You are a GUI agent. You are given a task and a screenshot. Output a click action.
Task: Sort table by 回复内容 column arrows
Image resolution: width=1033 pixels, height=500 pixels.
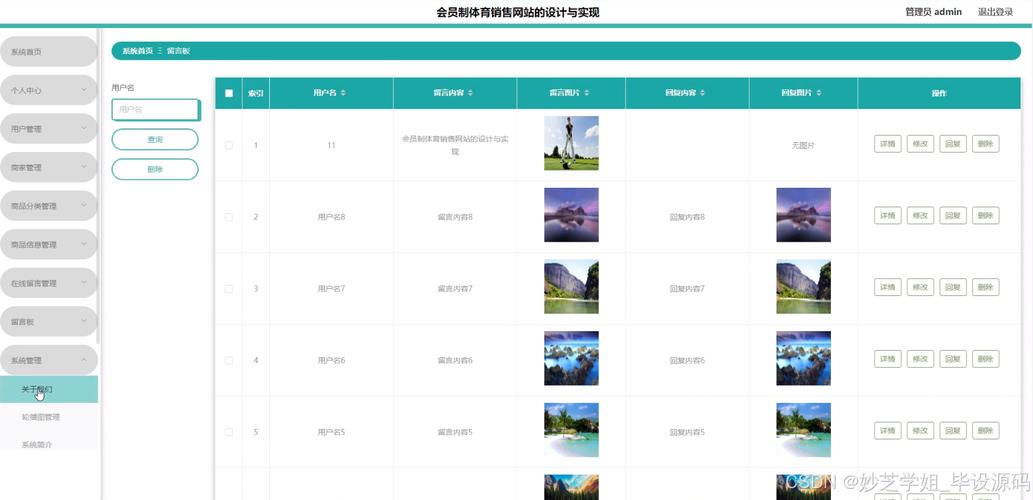[702, 94]
